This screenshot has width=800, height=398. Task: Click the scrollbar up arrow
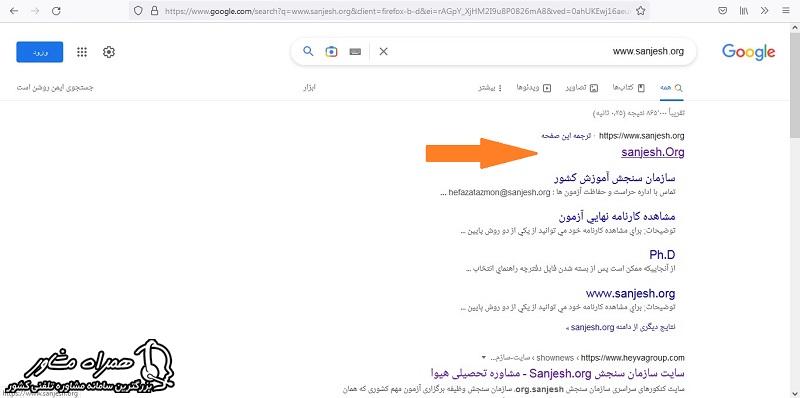coord(795,28)
